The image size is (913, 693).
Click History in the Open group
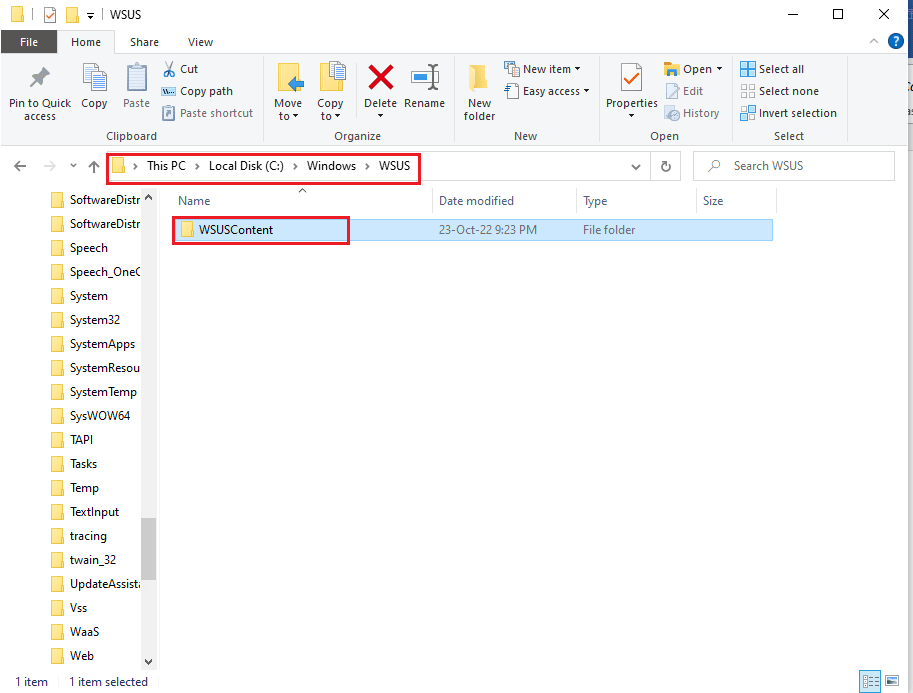(692, 113)
